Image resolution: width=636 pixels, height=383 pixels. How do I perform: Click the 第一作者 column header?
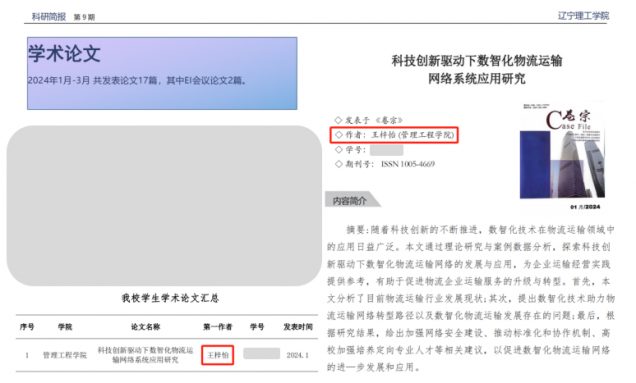pyautogui.click(x=217, y=327)
